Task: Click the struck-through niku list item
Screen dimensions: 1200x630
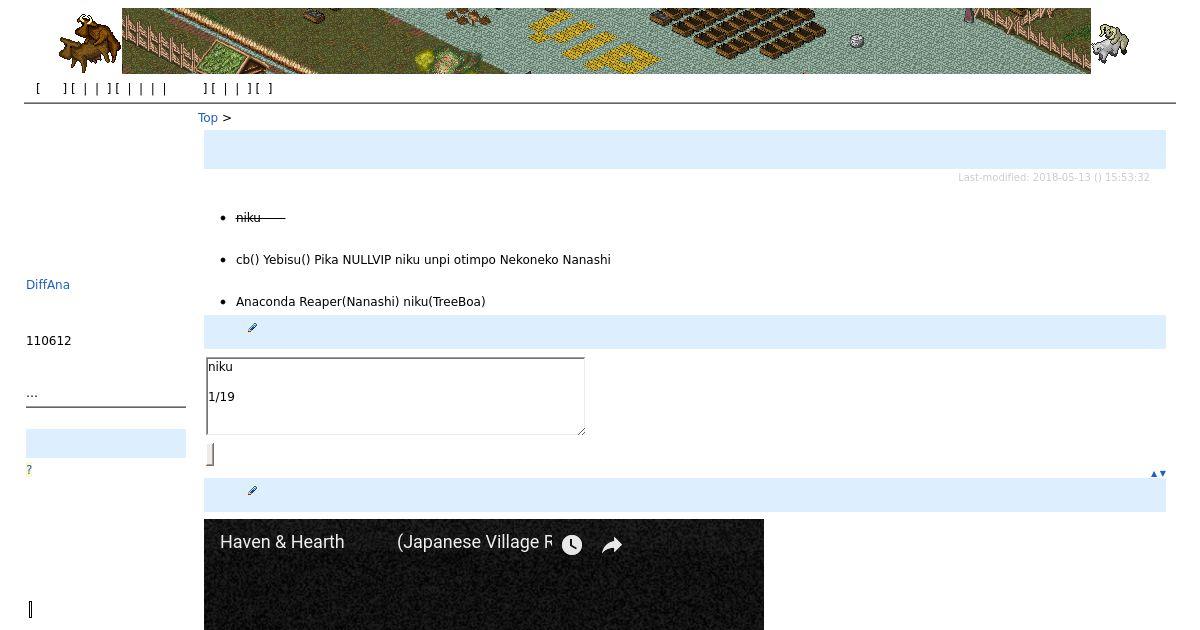Action: coord(260,218)
